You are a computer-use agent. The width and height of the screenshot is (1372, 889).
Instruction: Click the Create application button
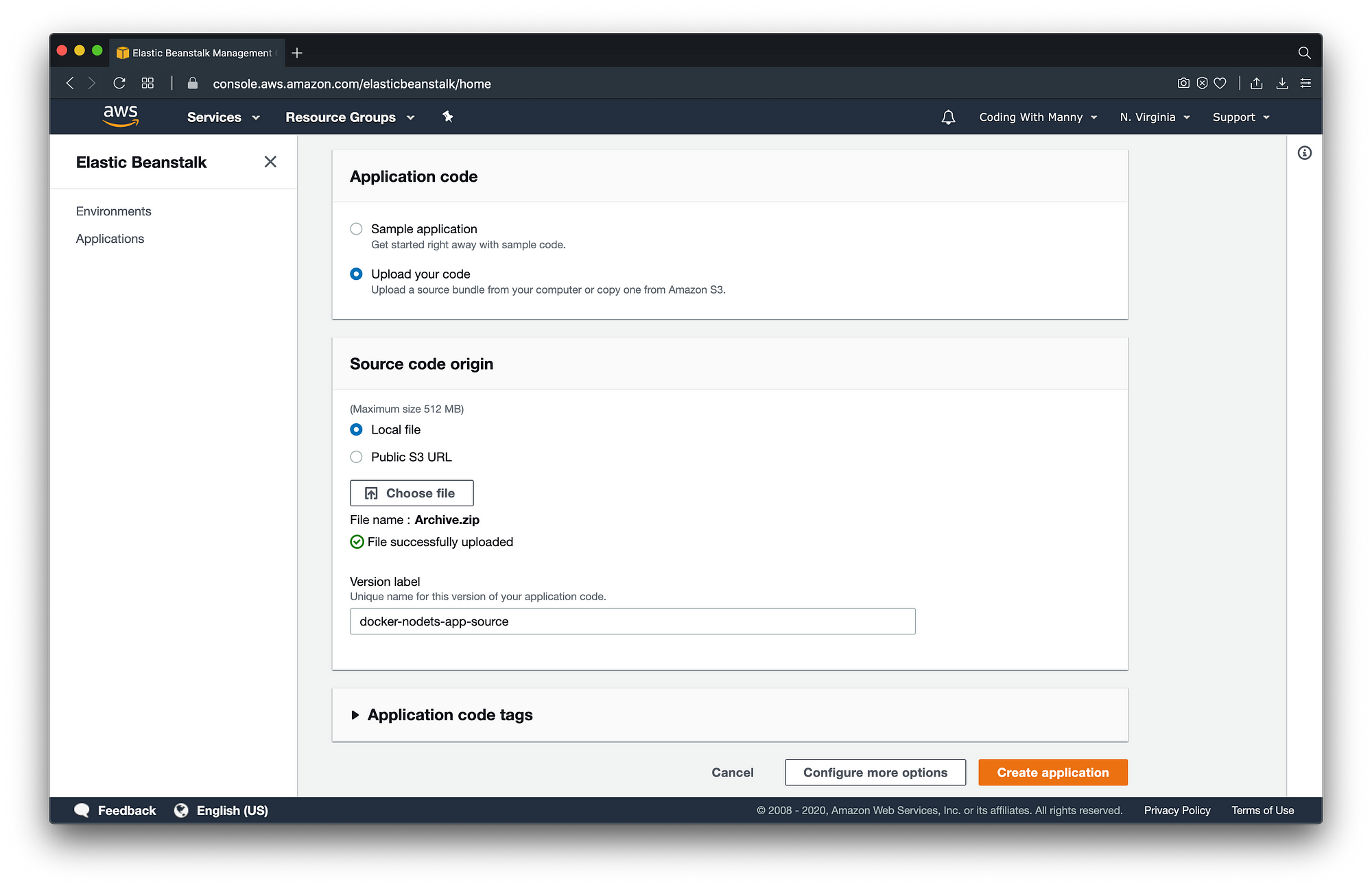tap(1053, 772)
